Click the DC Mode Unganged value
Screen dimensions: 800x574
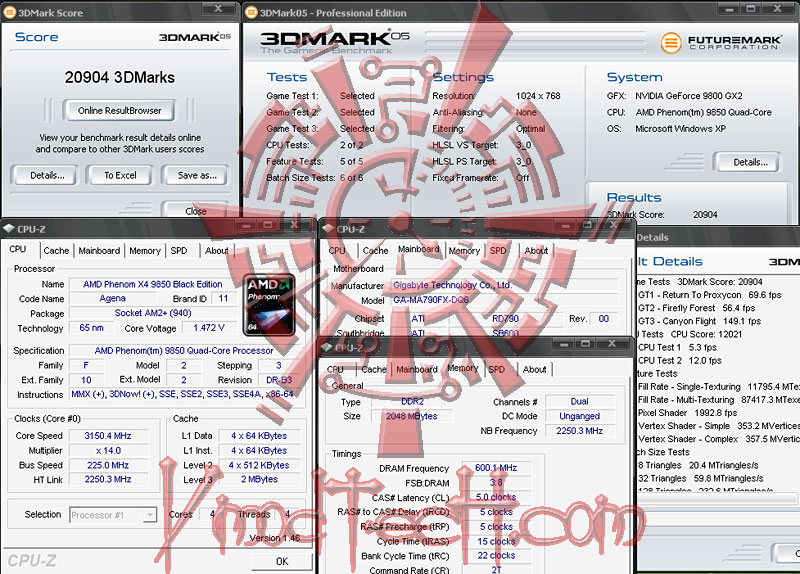580,416
